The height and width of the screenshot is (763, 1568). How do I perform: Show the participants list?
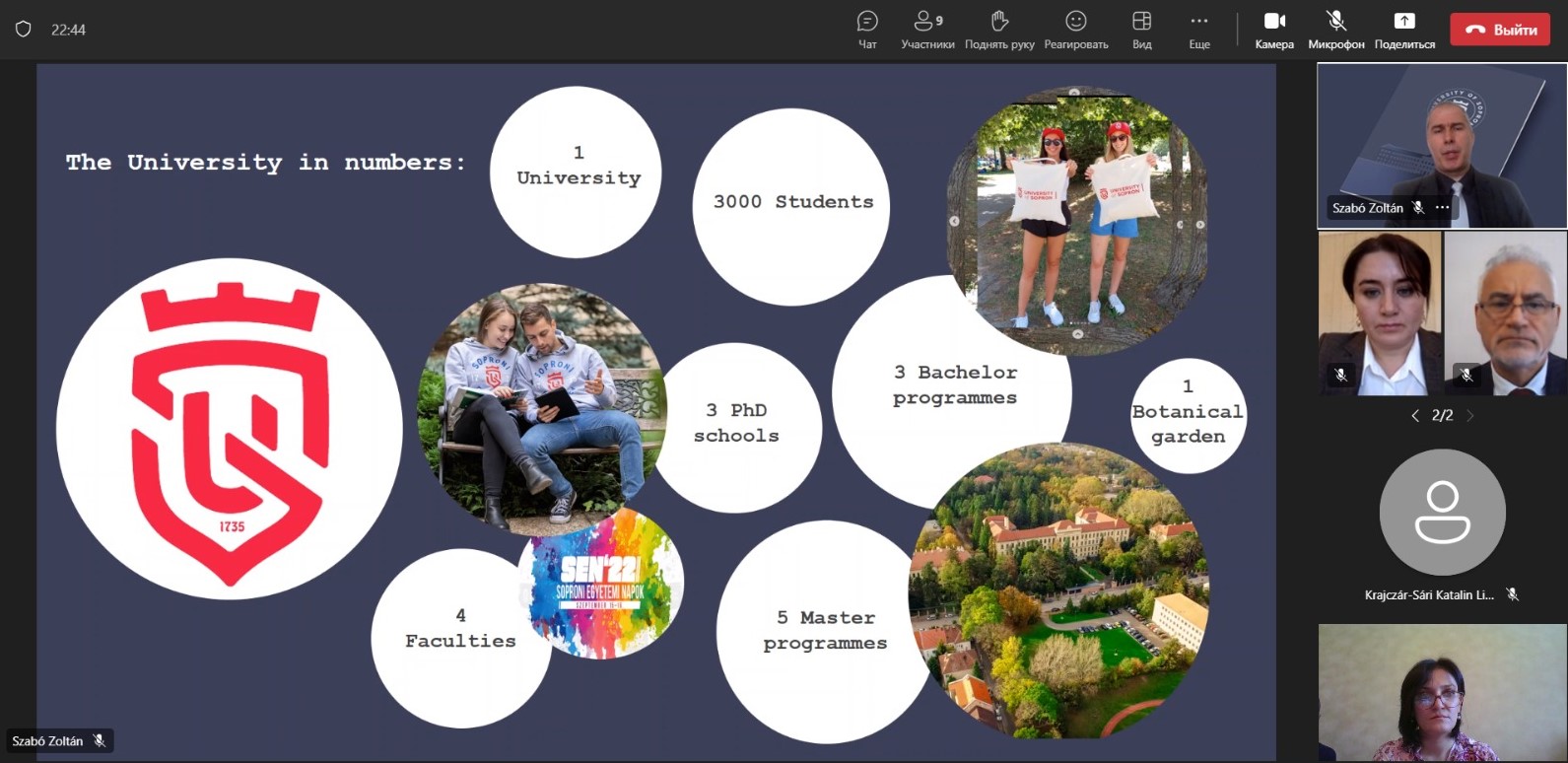(x=927, y=30)
